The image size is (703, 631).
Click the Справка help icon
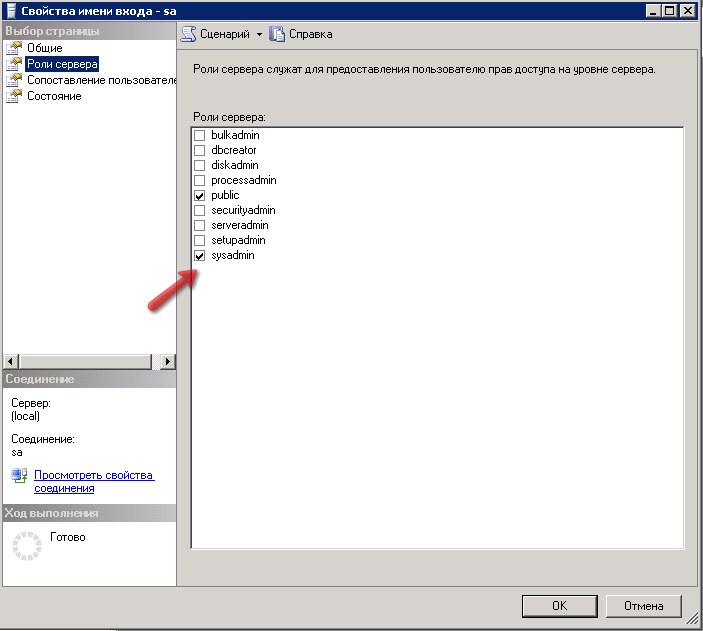[x=277, y=34]
